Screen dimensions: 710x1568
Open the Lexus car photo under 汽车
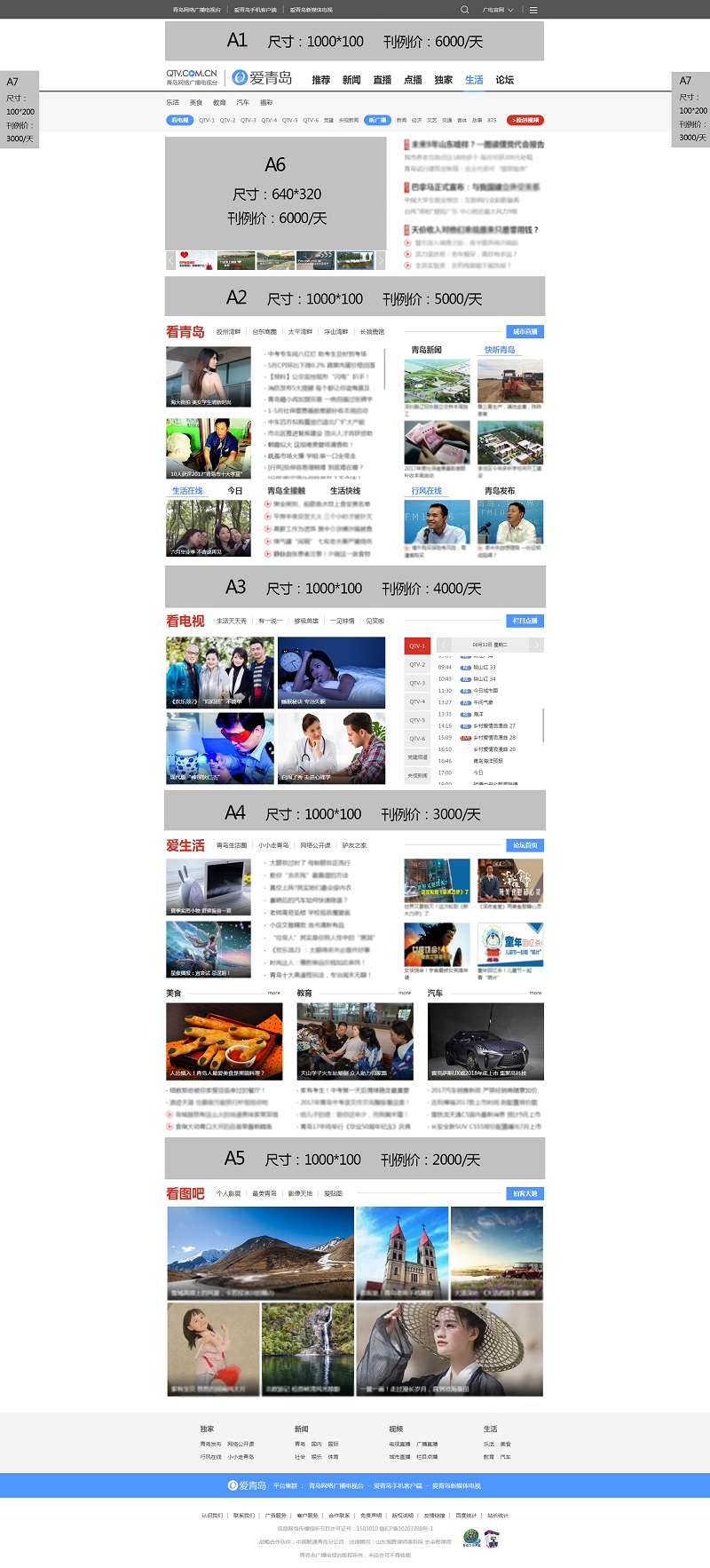click(485, 1041)
